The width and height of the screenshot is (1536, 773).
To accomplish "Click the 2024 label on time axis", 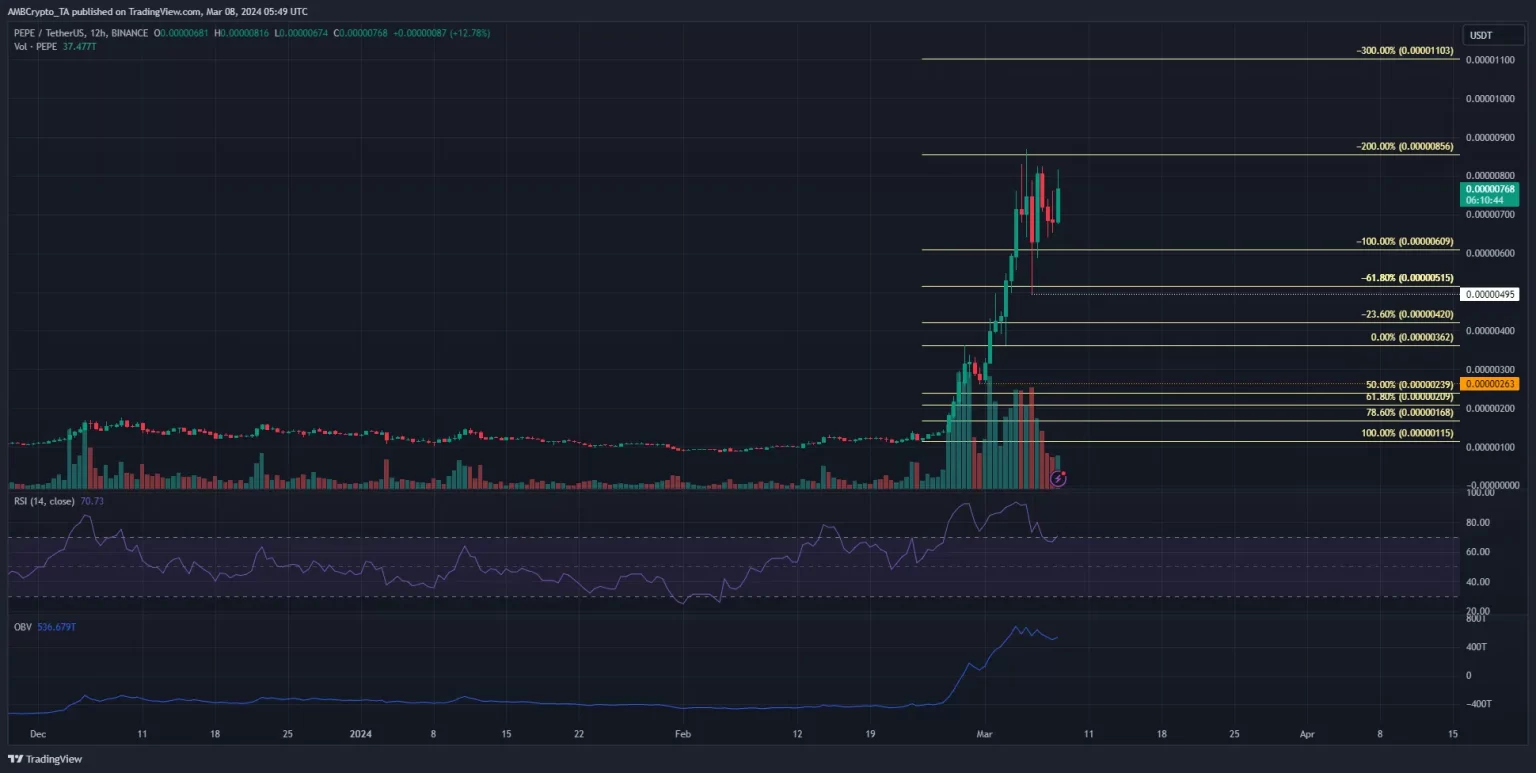I will [360, 733].
